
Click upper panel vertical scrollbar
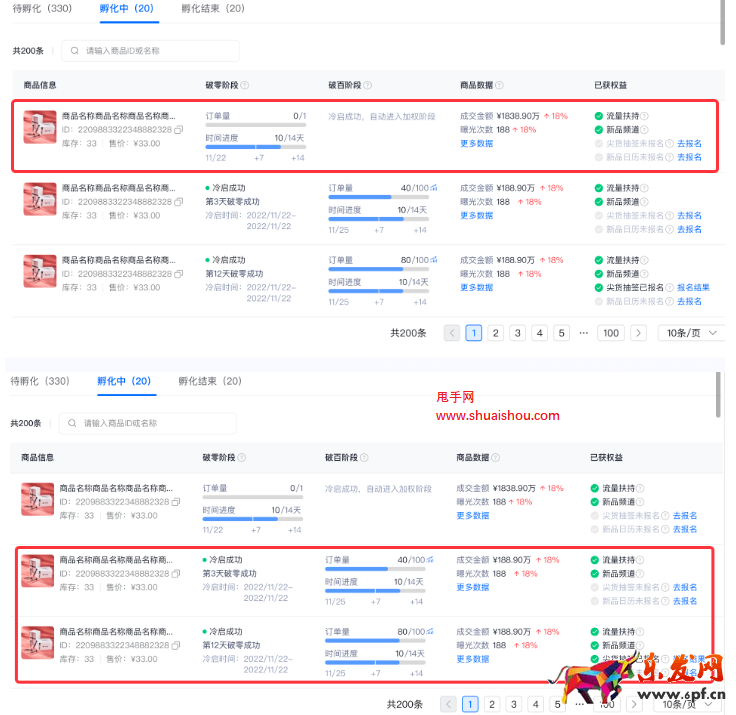722,23
